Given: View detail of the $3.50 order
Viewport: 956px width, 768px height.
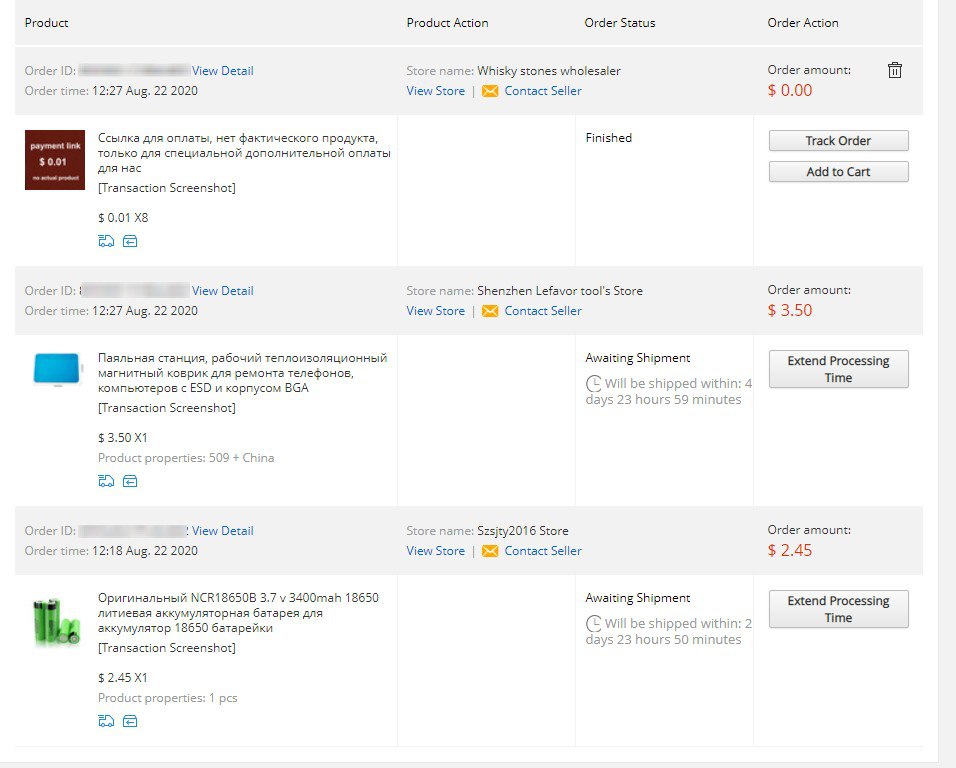Looking at the screenshot, I should click(223, 291).
